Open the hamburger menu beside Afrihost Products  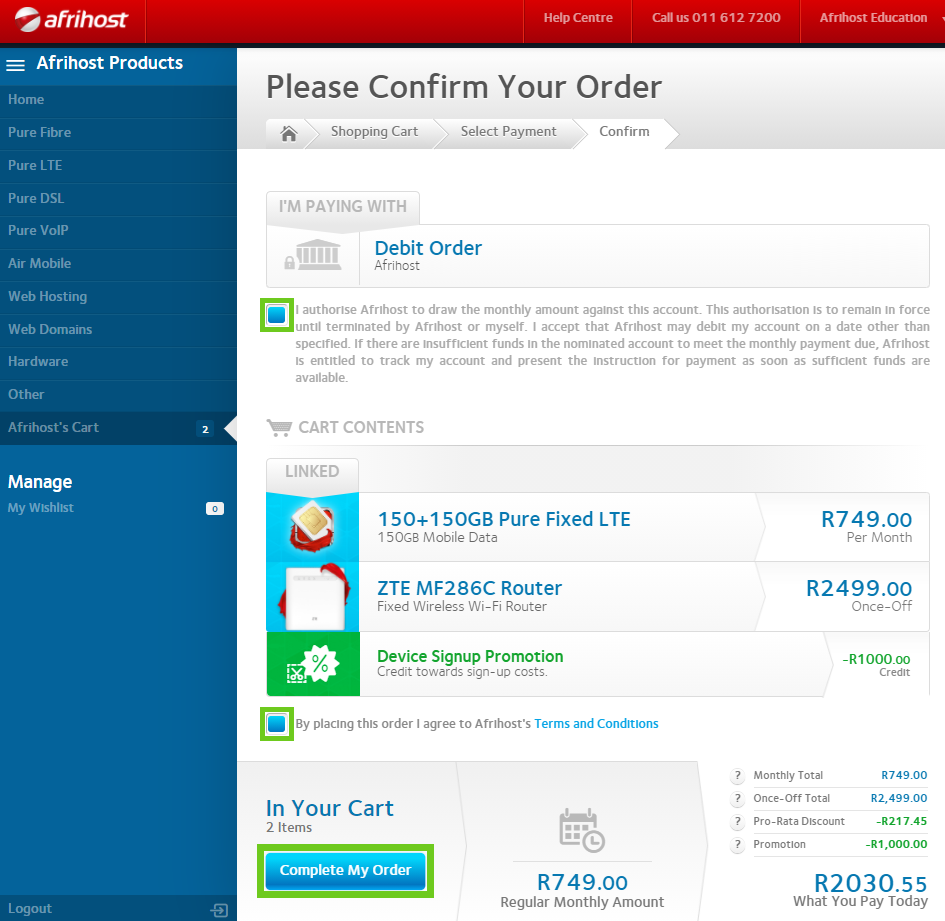[x=15, y=65]
